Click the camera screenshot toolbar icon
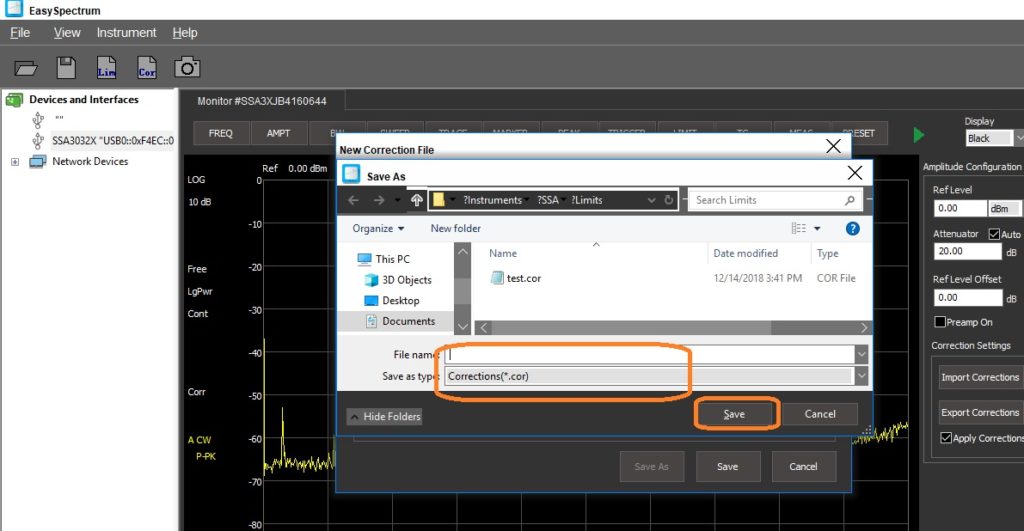 [x=186, y=68]
